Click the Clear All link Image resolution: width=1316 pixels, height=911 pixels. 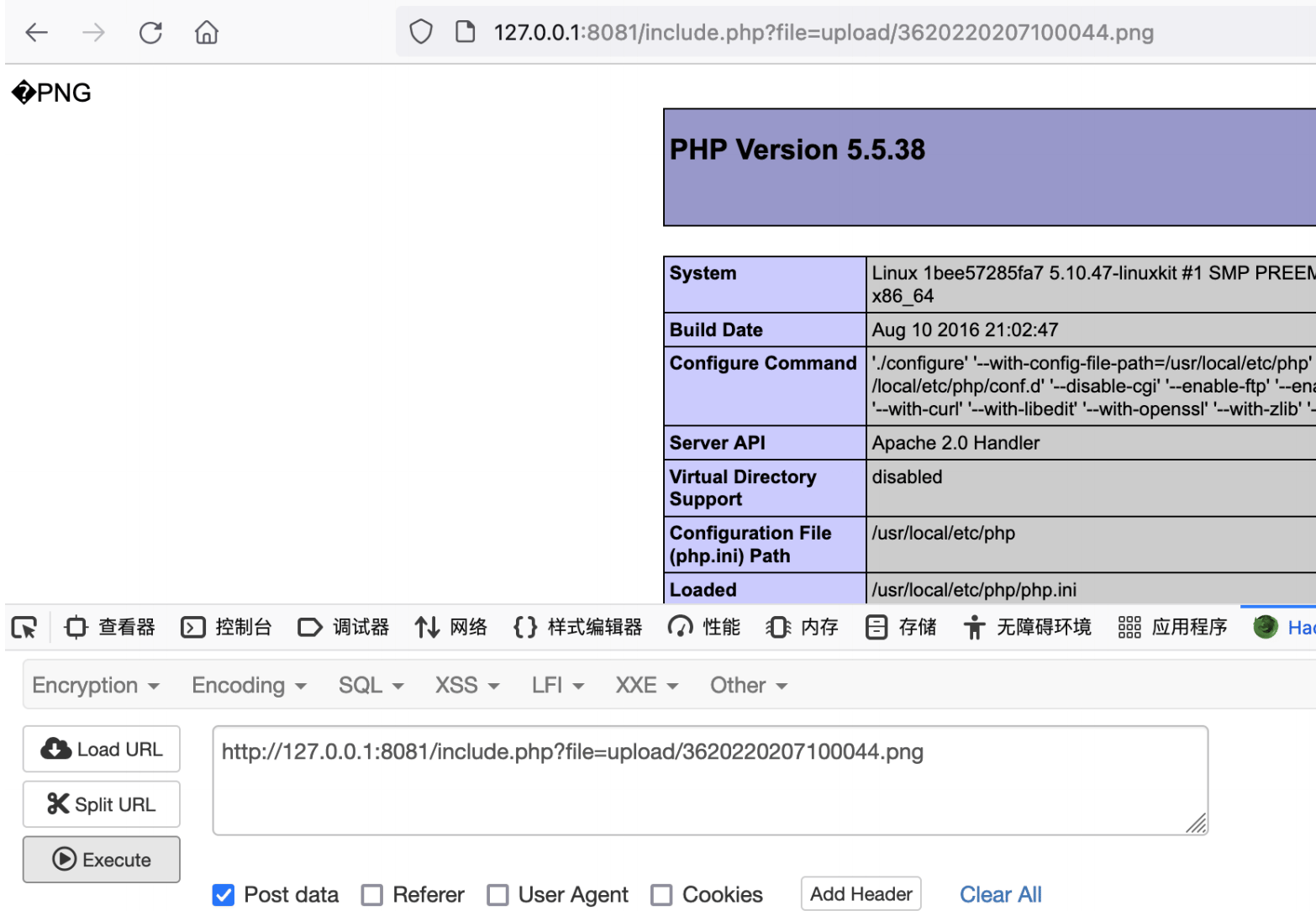[1001, 895]
